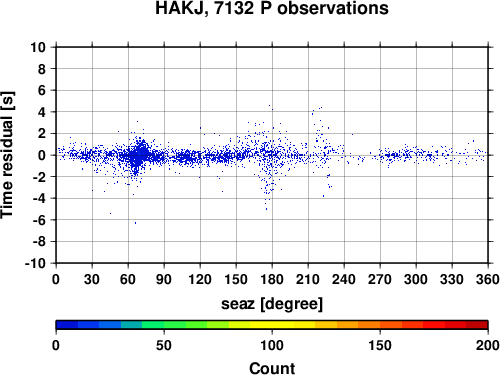Click the 200 label under the colorbar
Image resolution: width=500 pixels, height=375 pixels.
point(488,345)
